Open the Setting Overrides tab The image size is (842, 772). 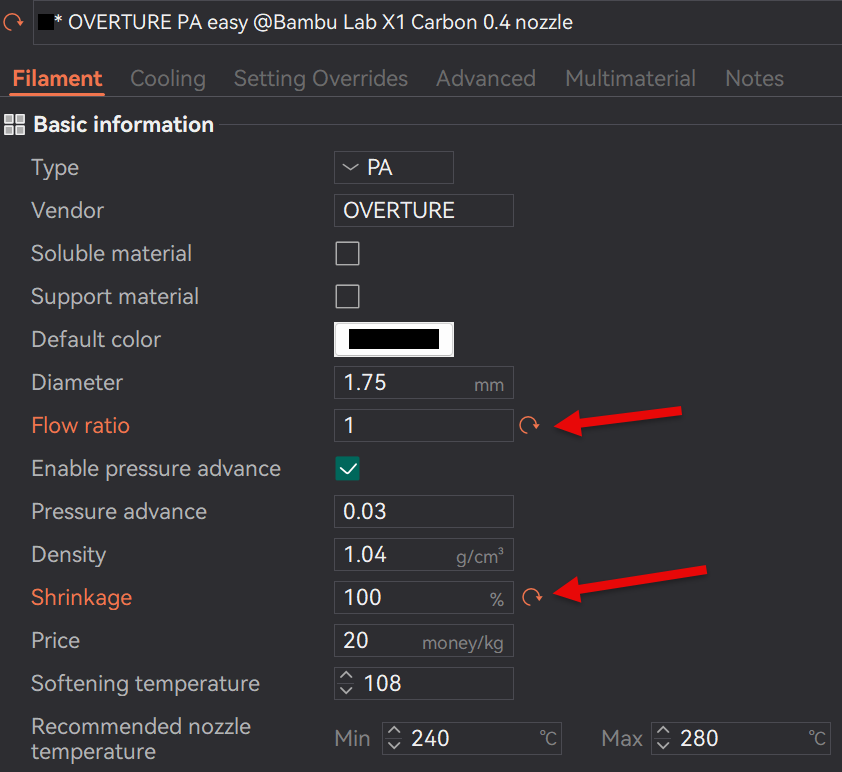click(x=320, y=78)
